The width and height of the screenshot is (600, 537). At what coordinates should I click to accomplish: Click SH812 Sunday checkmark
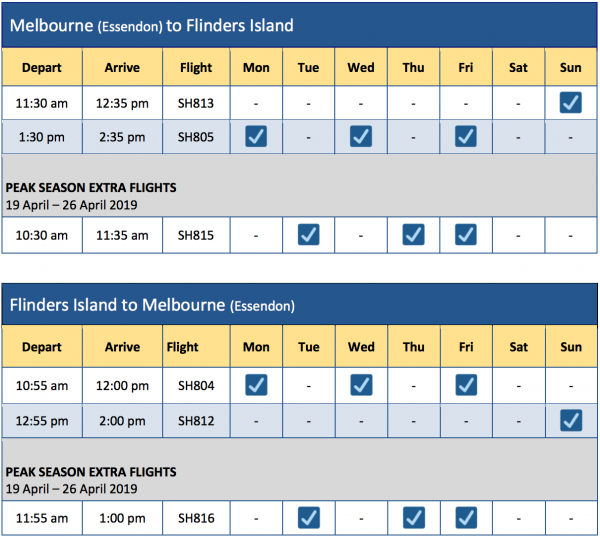point(571,420)
